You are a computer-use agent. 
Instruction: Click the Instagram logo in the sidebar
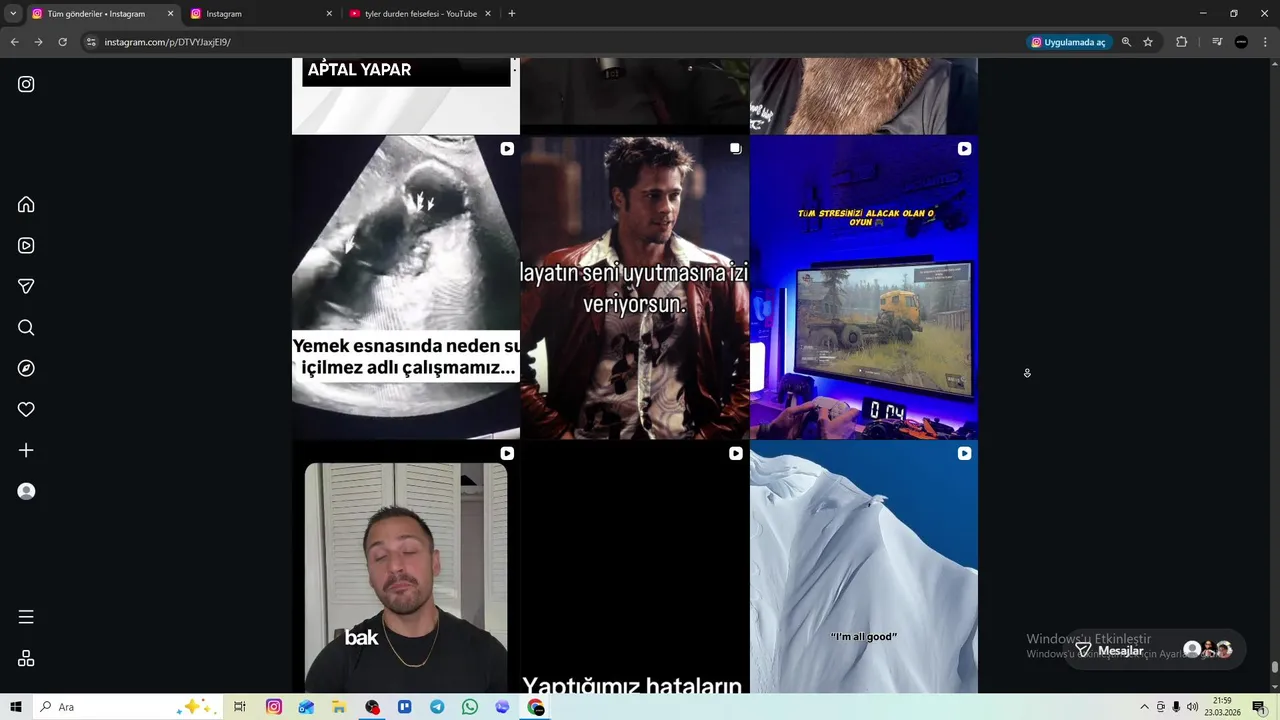pos(26,84)
